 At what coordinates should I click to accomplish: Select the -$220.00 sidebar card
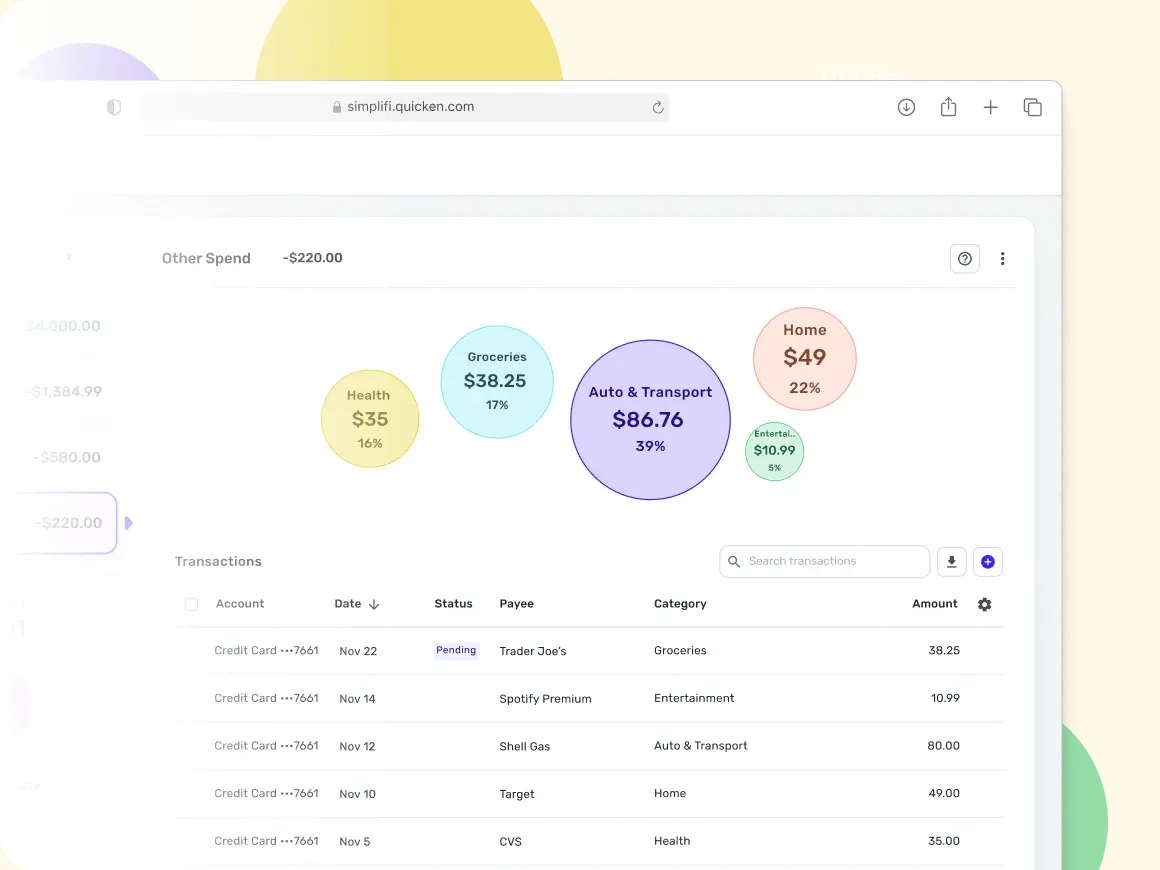coord(67,523)
